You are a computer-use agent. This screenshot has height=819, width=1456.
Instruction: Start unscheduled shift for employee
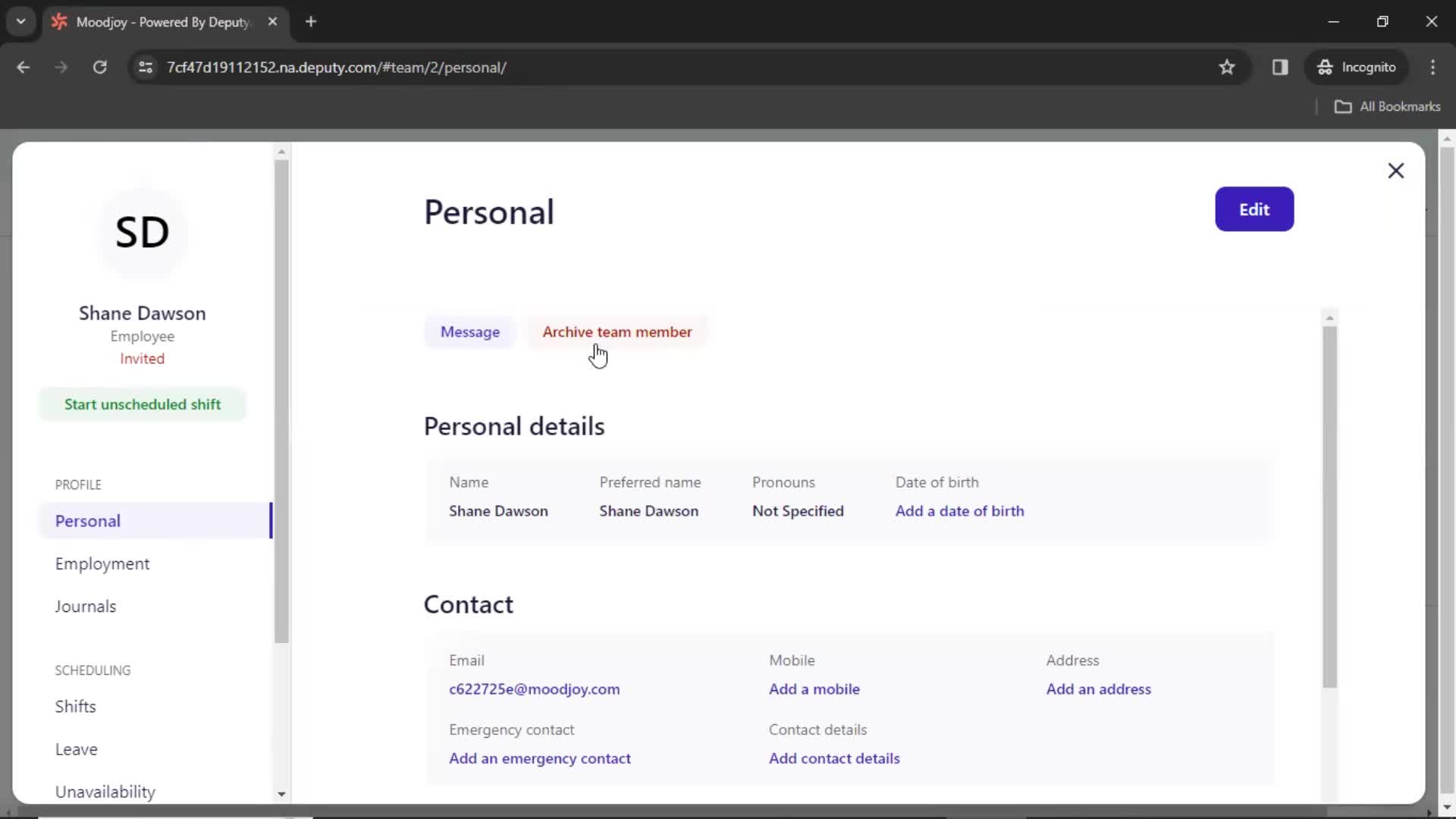tap(142, 403)
